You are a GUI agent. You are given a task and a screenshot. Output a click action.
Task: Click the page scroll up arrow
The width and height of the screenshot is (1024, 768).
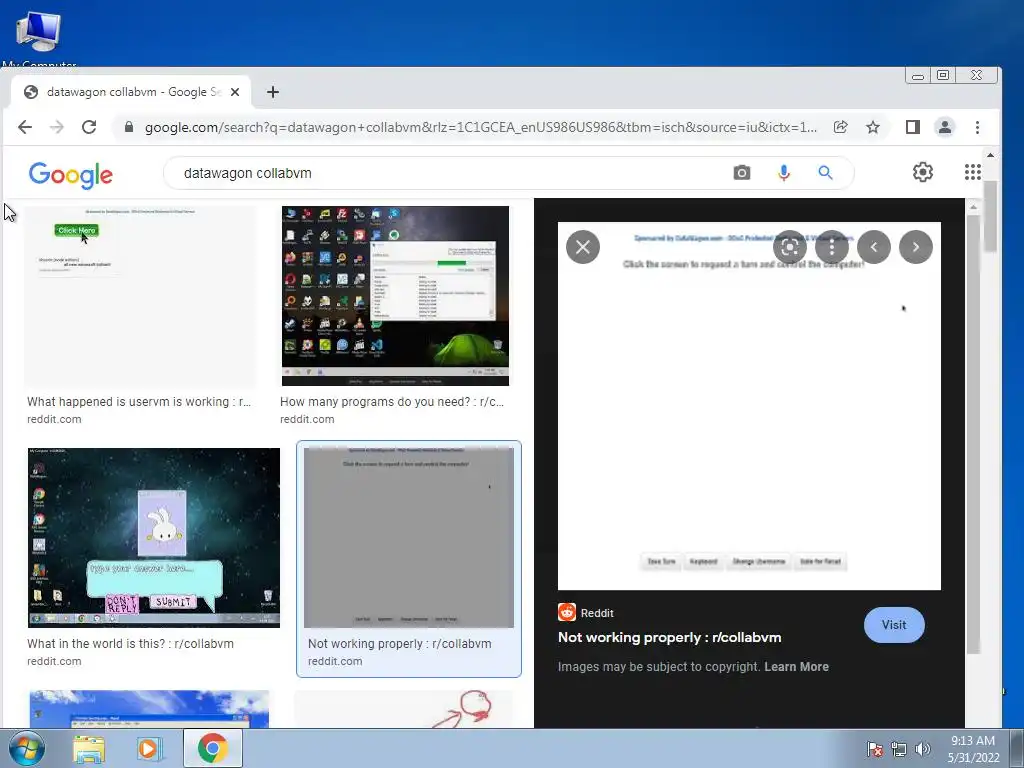[x=990, y=155]
